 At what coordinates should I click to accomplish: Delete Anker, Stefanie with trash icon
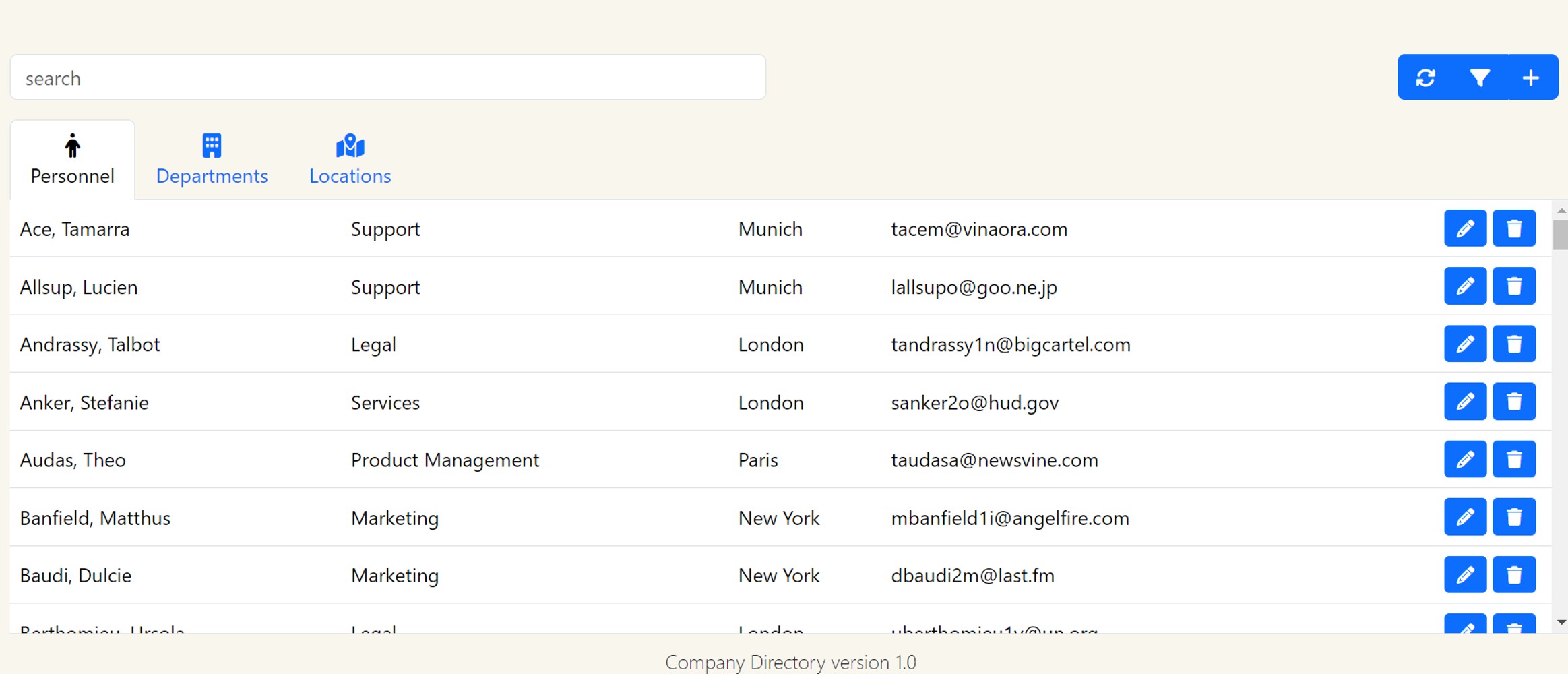click(x=1514, y=402)
